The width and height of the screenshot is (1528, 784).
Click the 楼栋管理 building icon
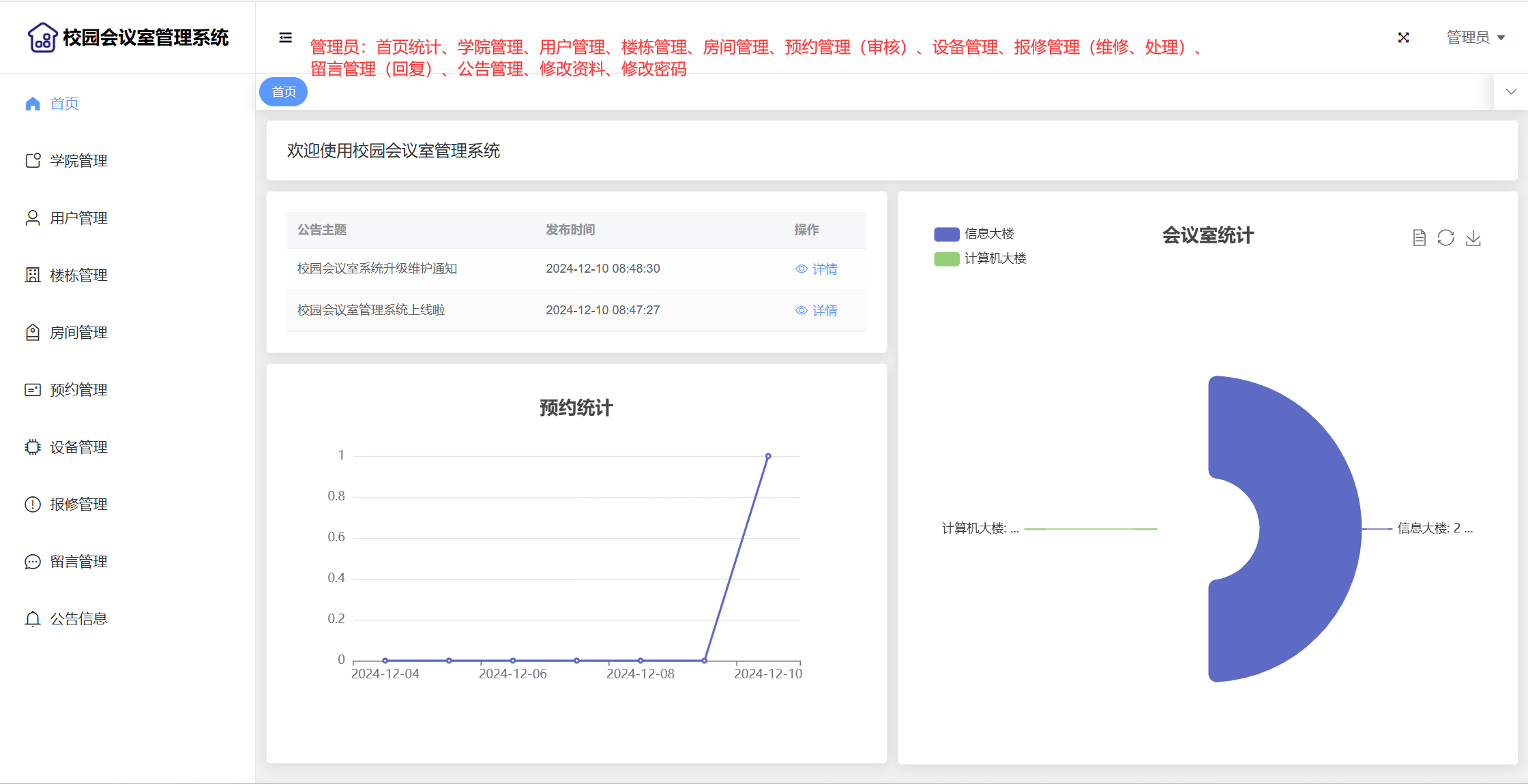(x=33, y=275)
